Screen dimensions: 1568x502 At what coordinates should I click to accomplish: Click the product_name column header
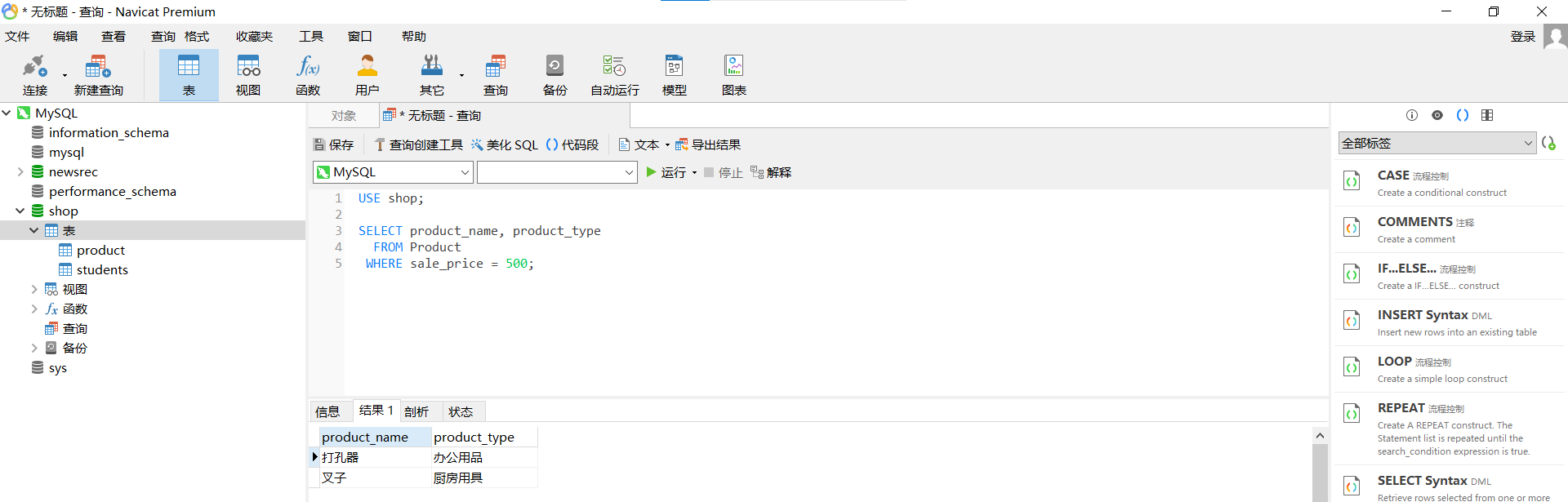375,437
